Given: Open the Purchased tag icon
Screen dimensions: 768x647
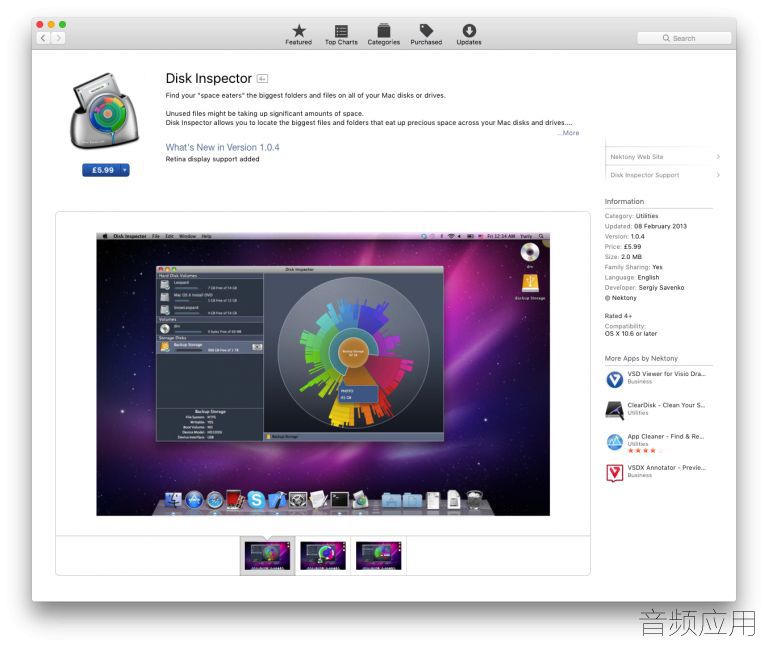Looking at the screenshot, I should (426, 30).
